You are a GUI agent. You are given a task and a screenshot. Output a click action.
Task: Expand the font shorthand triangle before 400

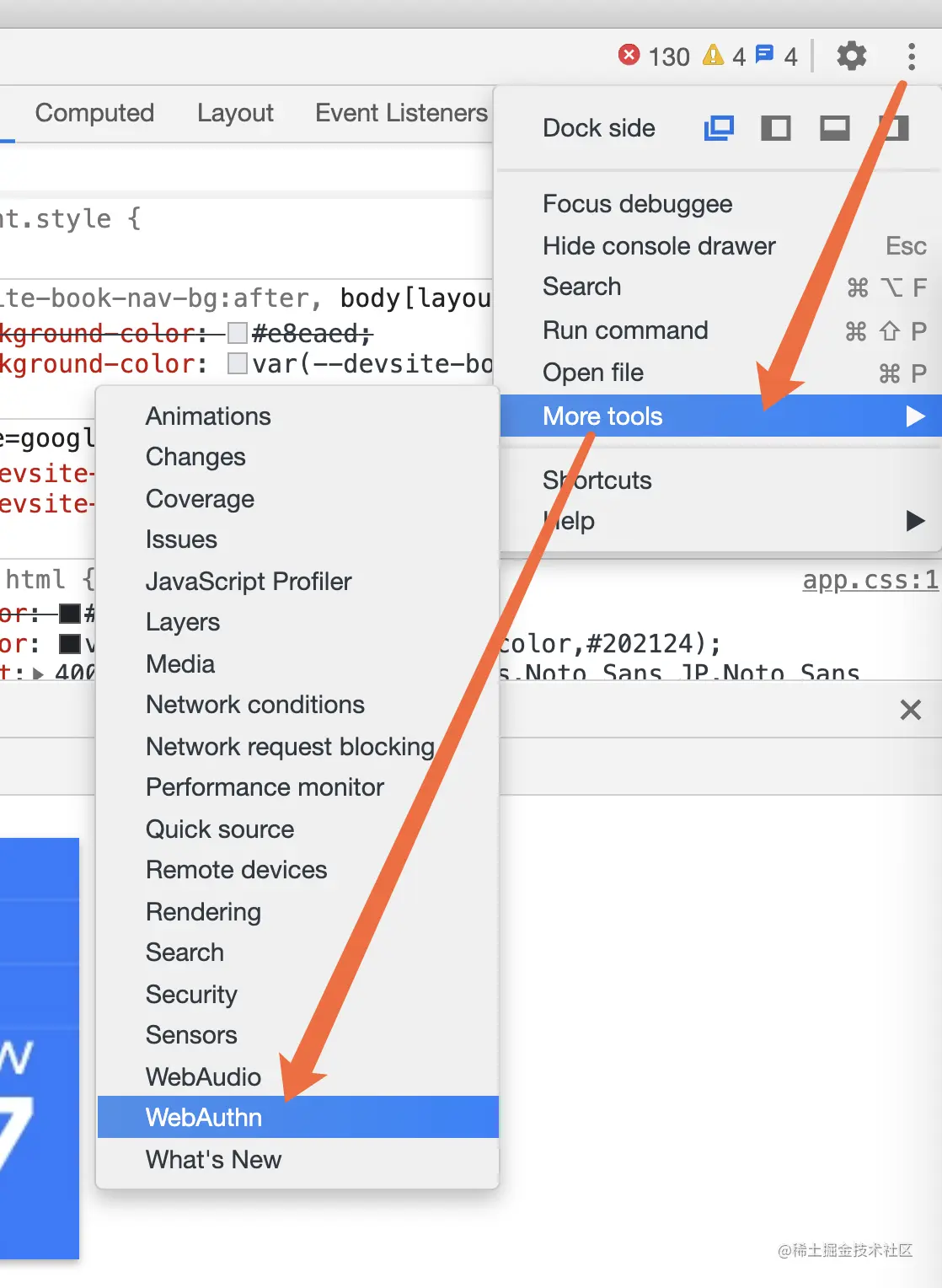pos(39,674)
